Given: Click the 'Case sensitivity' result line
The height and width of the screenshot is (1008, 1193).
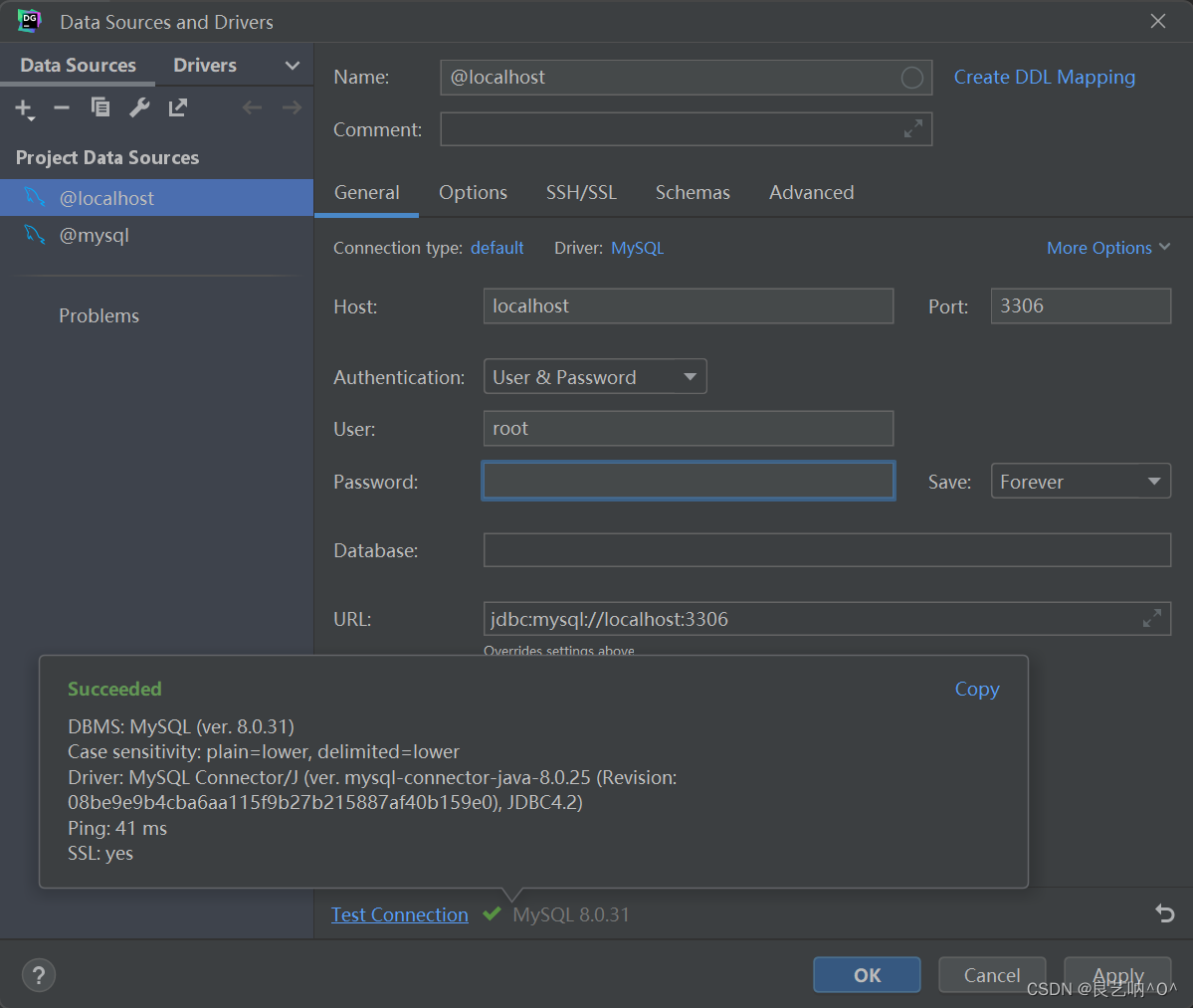Looking at the screenshot, I should (264, 751).
